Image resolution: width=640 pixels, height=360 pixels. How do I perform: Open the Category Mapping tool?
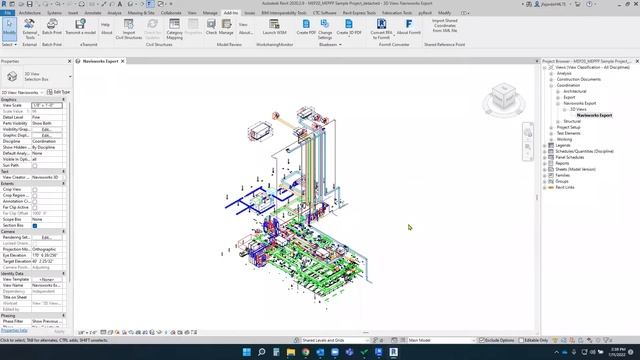pos(174,29)
